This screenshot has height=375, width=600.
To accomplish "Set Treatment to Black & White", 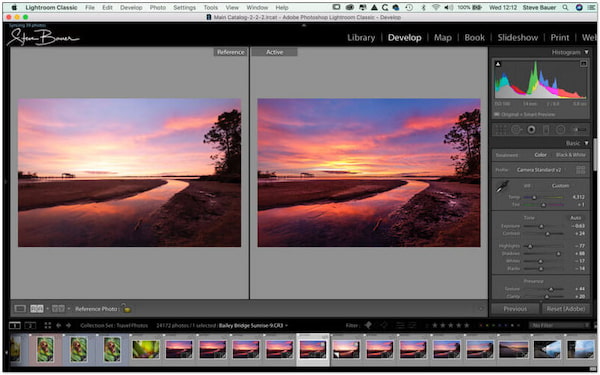I will (570, 155).
